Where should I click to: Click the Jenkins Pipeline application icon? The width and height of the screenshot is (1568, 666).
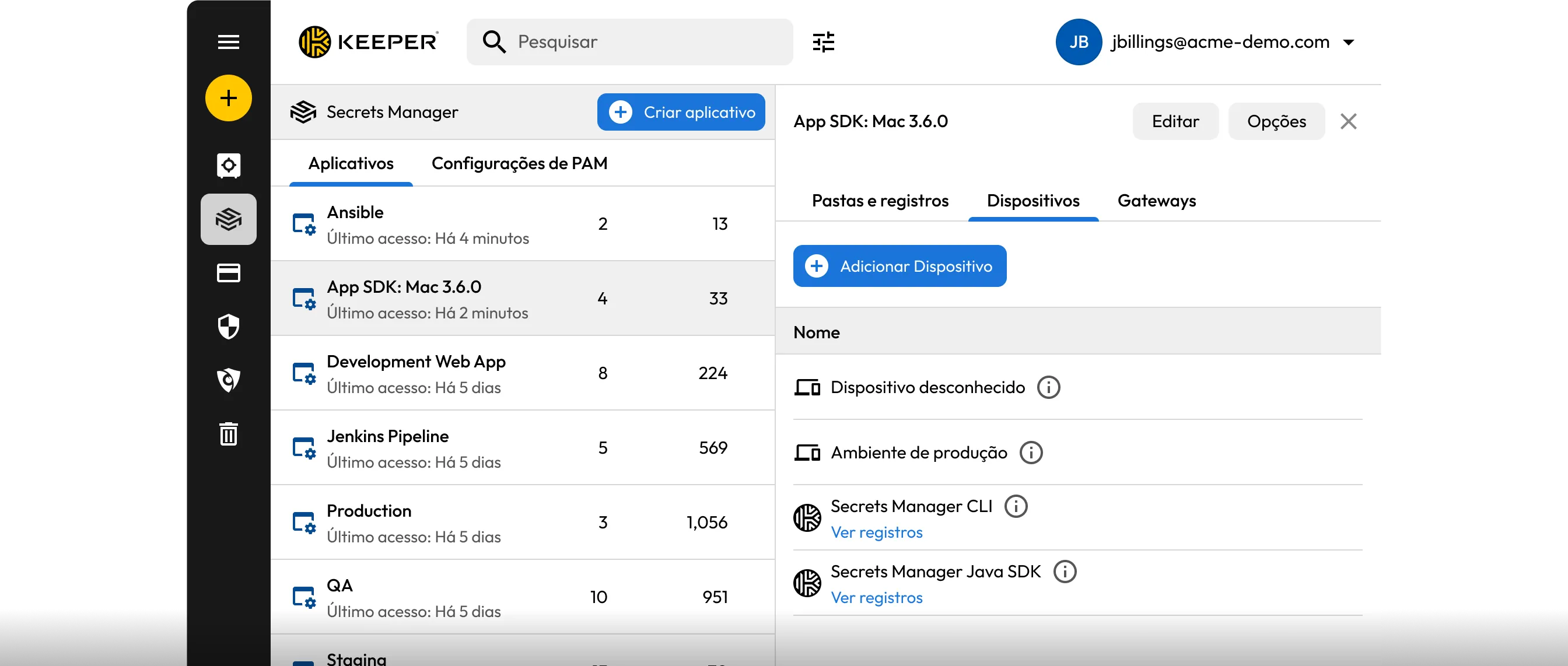click(x=304, y=448)
